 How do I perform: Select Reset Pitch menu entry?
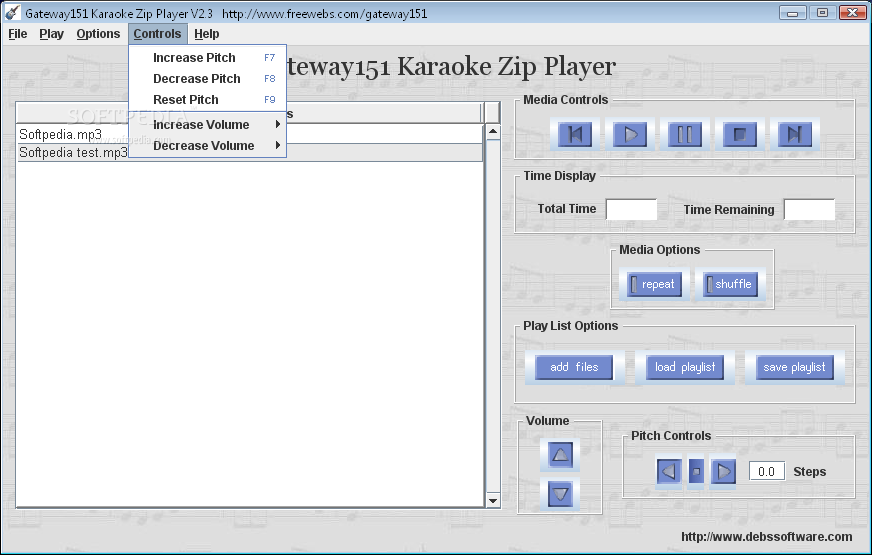tap(207, 100)
